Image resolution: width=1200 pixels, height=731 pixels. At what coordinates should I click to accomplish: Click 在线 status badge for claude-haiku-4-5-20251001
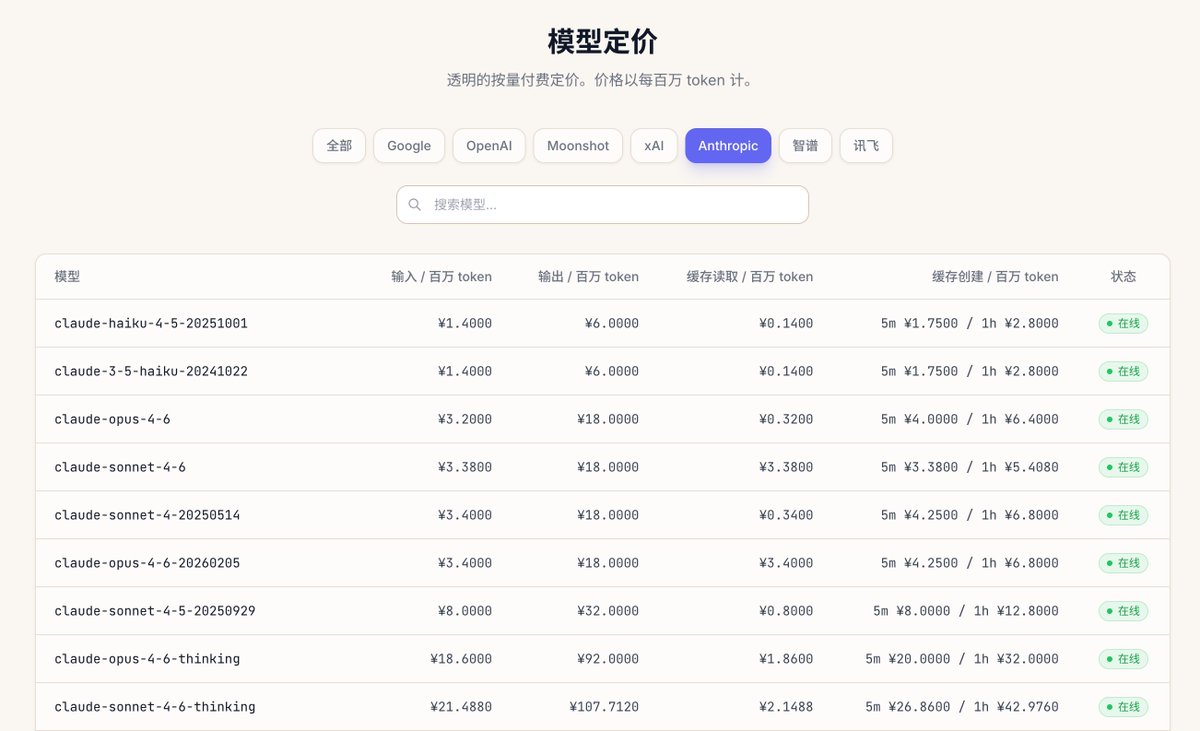(x=1123, y=323)
